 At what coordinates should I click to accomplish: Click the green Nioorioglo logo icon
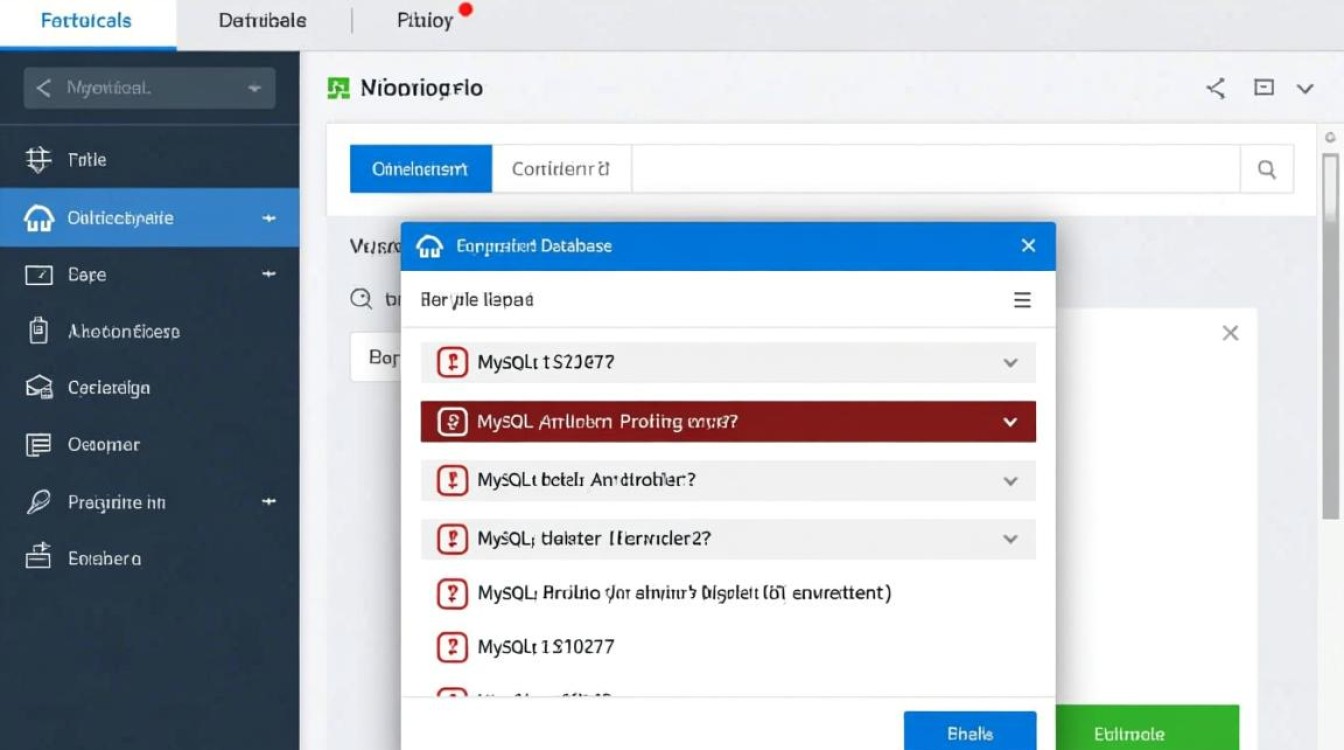339,88
